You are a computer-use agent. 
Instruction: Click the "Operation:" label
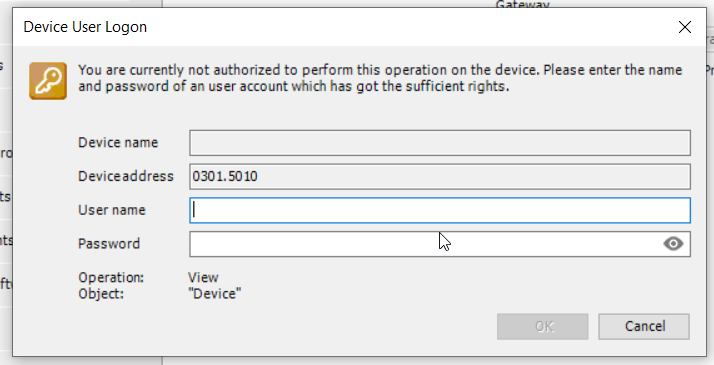tap(111, 277)
